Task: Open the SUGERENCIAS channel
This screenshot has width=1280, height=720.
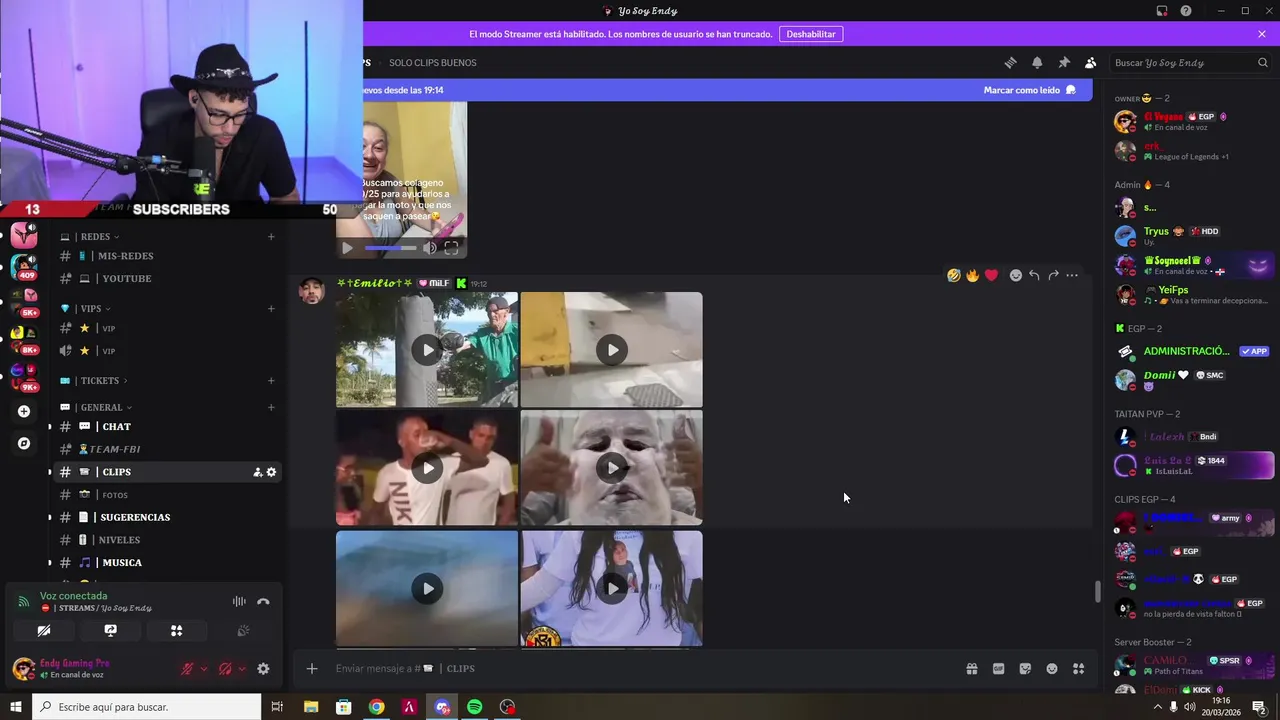Action: (x=166, y=517)
